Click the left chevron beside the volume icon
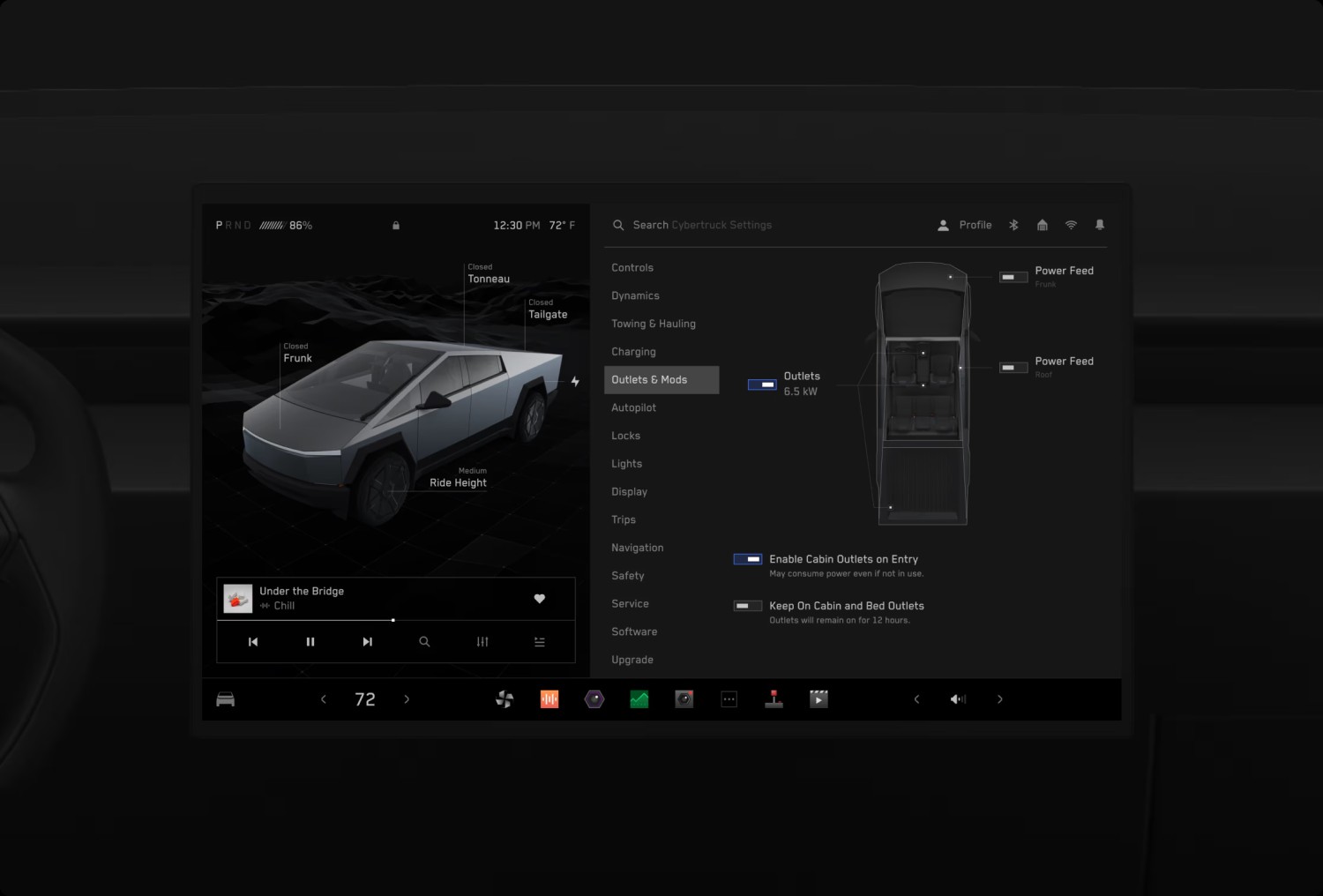Image resolution: width=1323 pixels, height=896 pixels. 916,698
